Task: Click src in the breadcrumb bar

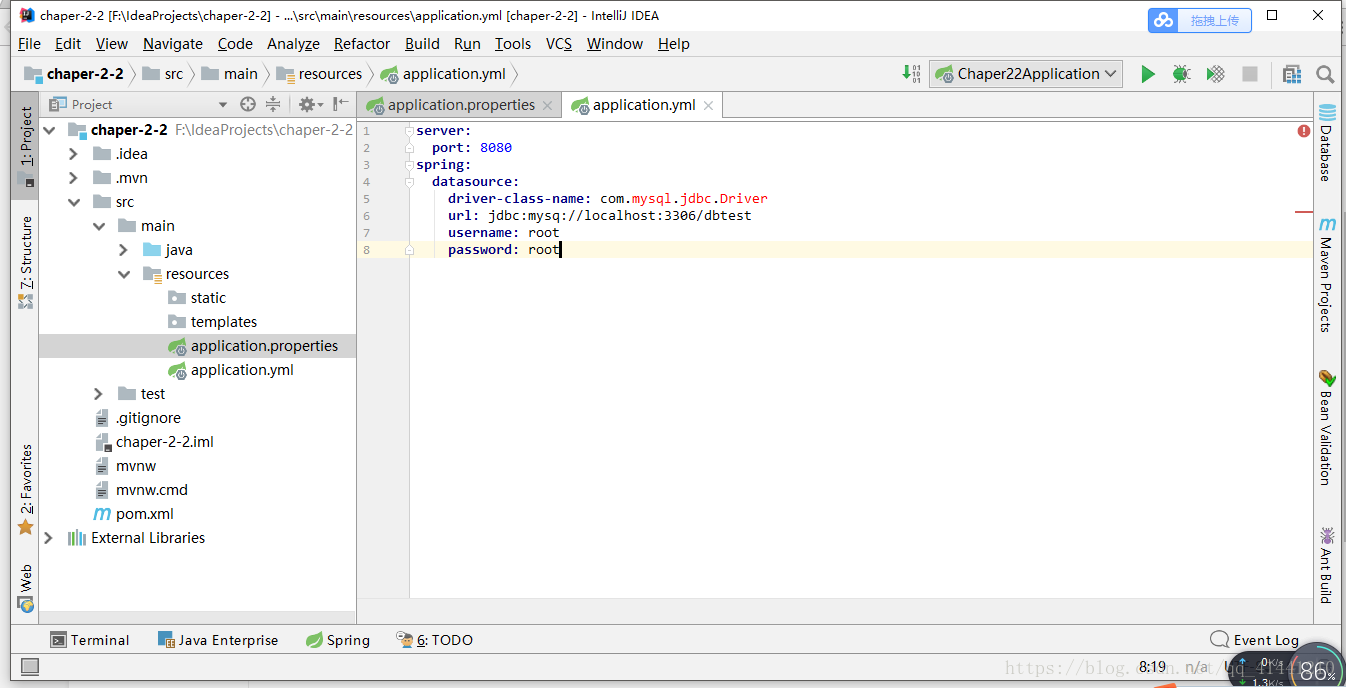Action: [x=174, y=74]
